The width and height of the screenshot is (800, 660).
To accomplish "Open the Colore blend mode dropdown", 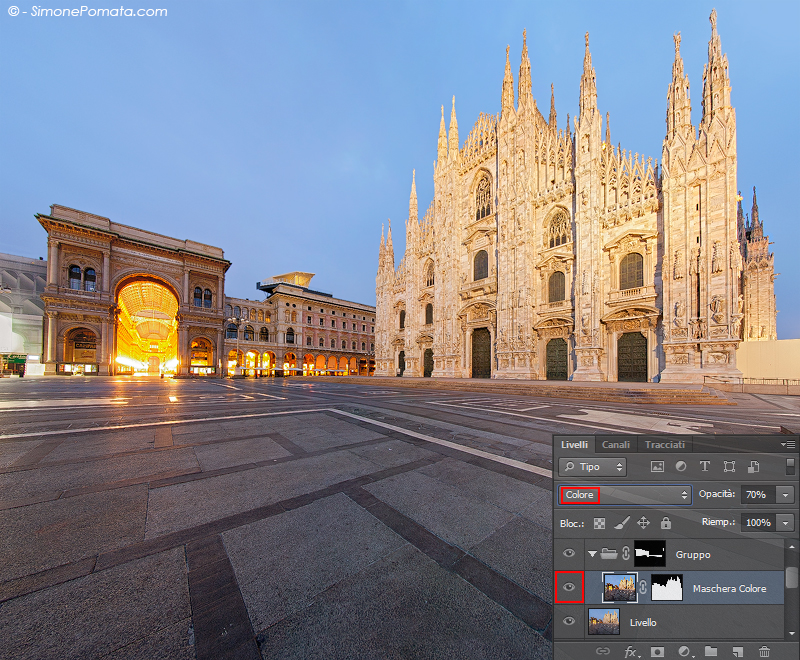I will coord(625,495).
